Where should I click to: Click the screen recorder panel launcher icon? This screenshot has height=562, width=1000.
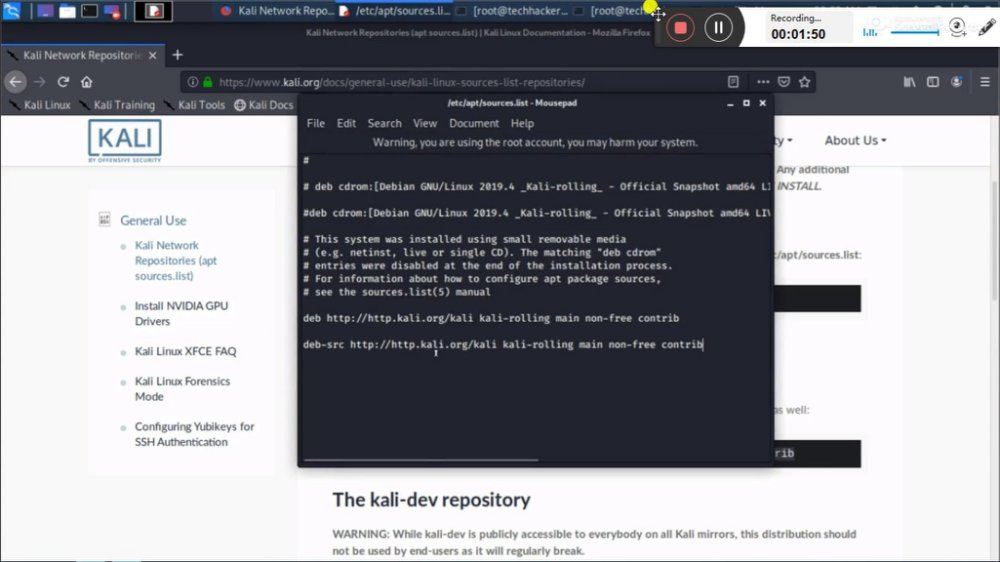pyautogui.click(x=112, y=11)
